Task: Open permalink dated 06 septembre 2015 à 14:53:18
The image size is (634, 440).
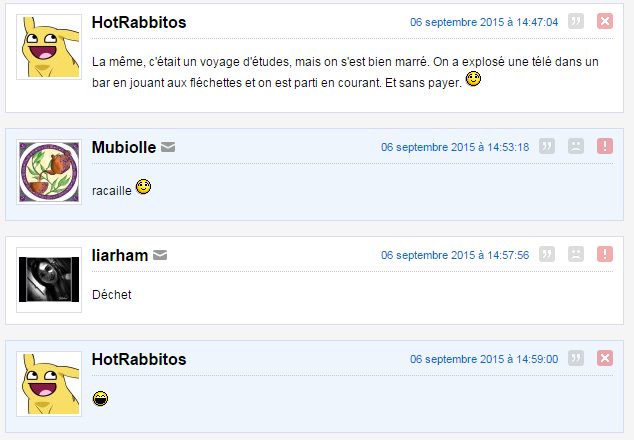Action: [455, 147]
